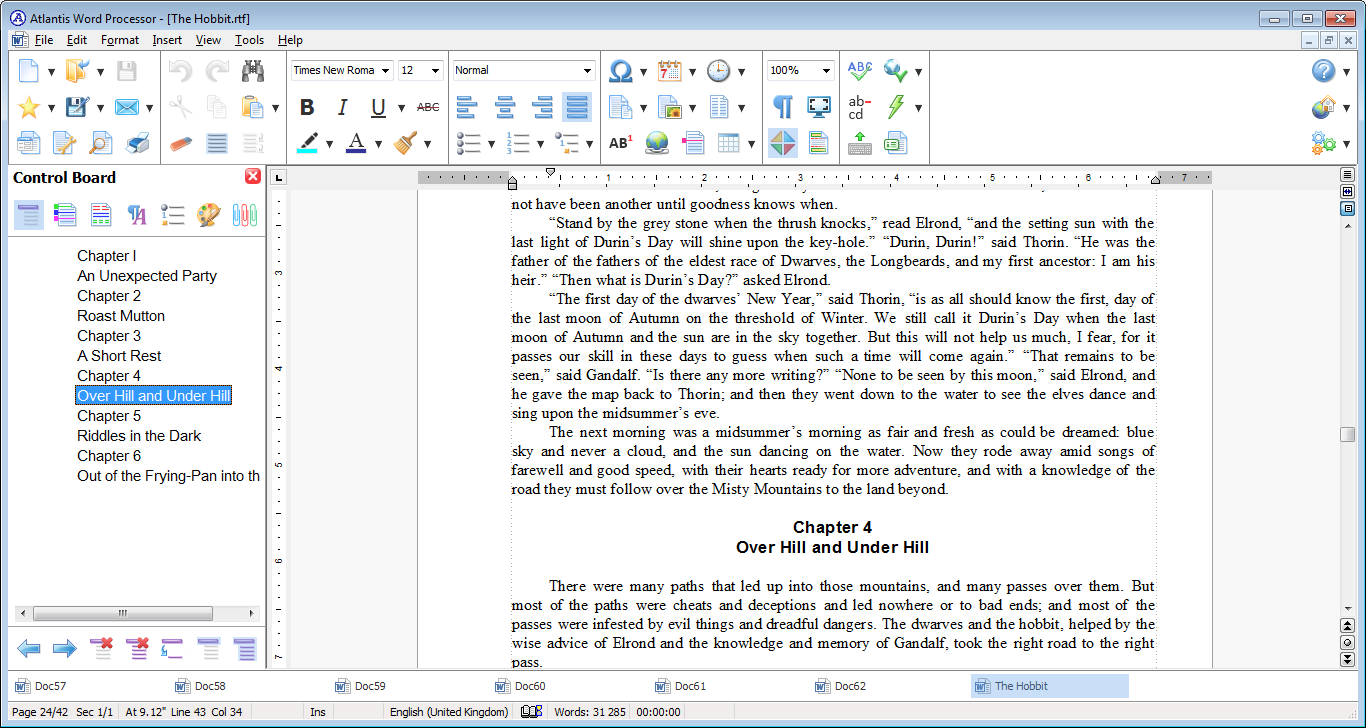The height and width of the screenshot is (728, 1366).
Task: Open the palette icon in Control Board
Action: click(208, 215)
